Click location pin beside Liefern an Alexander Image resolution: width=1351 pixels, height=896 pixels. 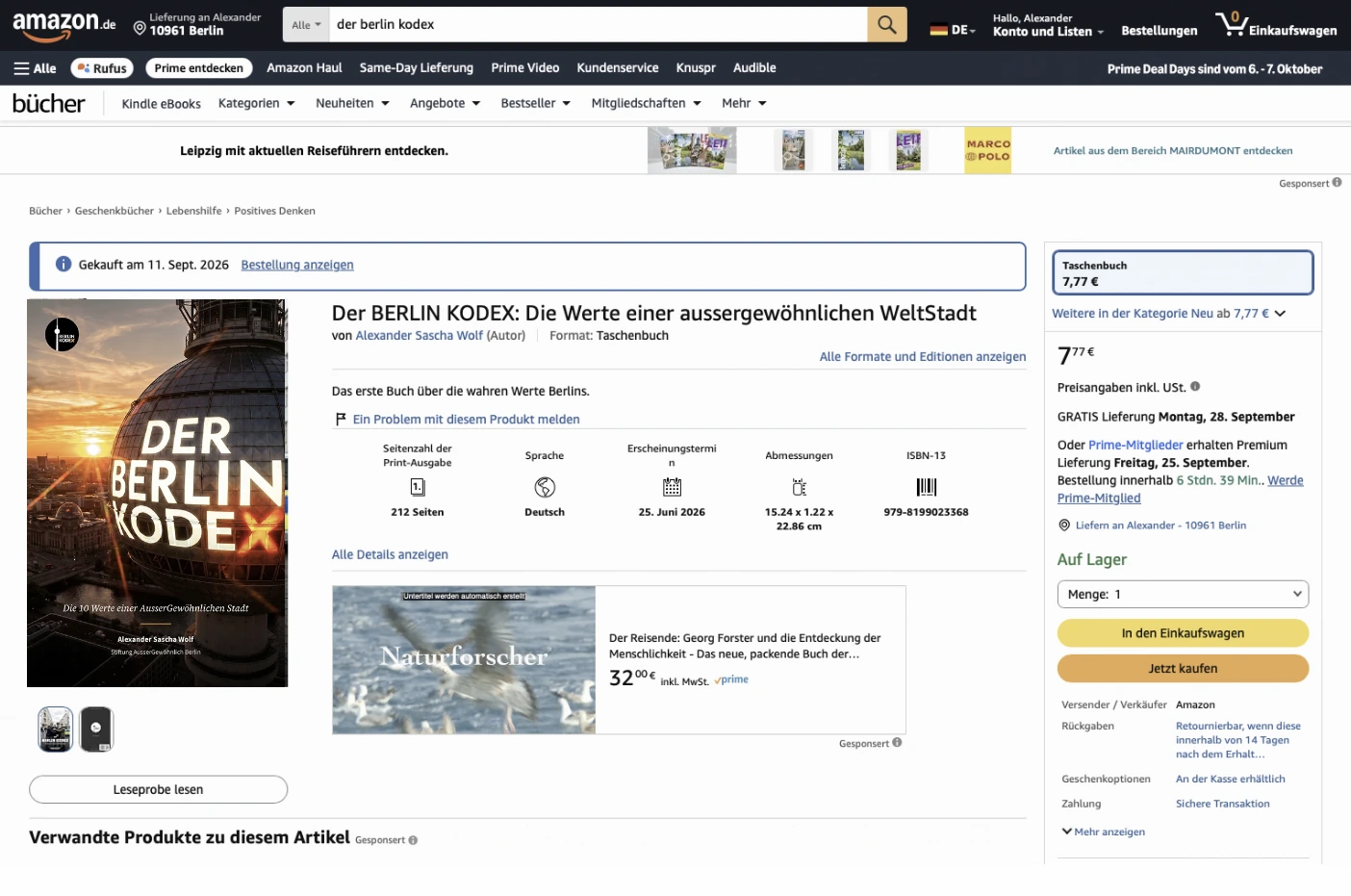click(x=1064, y=525)
